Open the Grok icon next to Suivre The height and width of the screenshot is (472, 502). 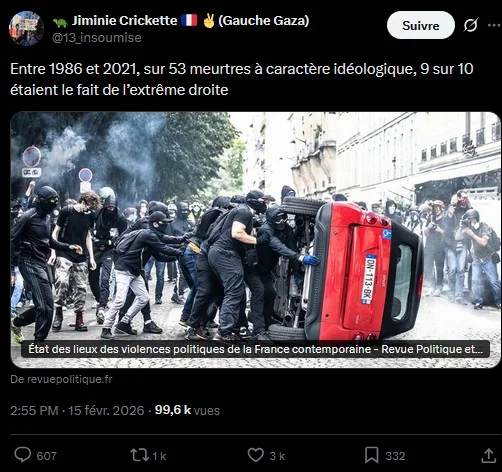471,25
